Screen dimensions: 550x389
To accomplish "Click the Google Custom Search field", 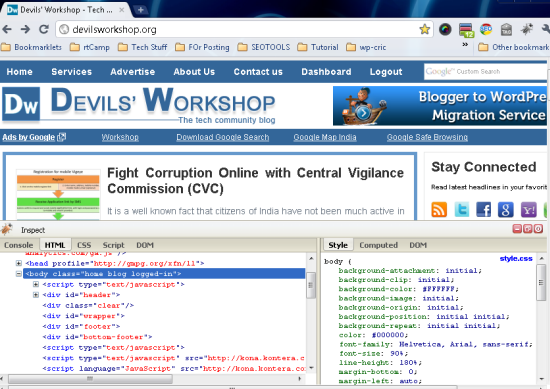I will [485, 72].
